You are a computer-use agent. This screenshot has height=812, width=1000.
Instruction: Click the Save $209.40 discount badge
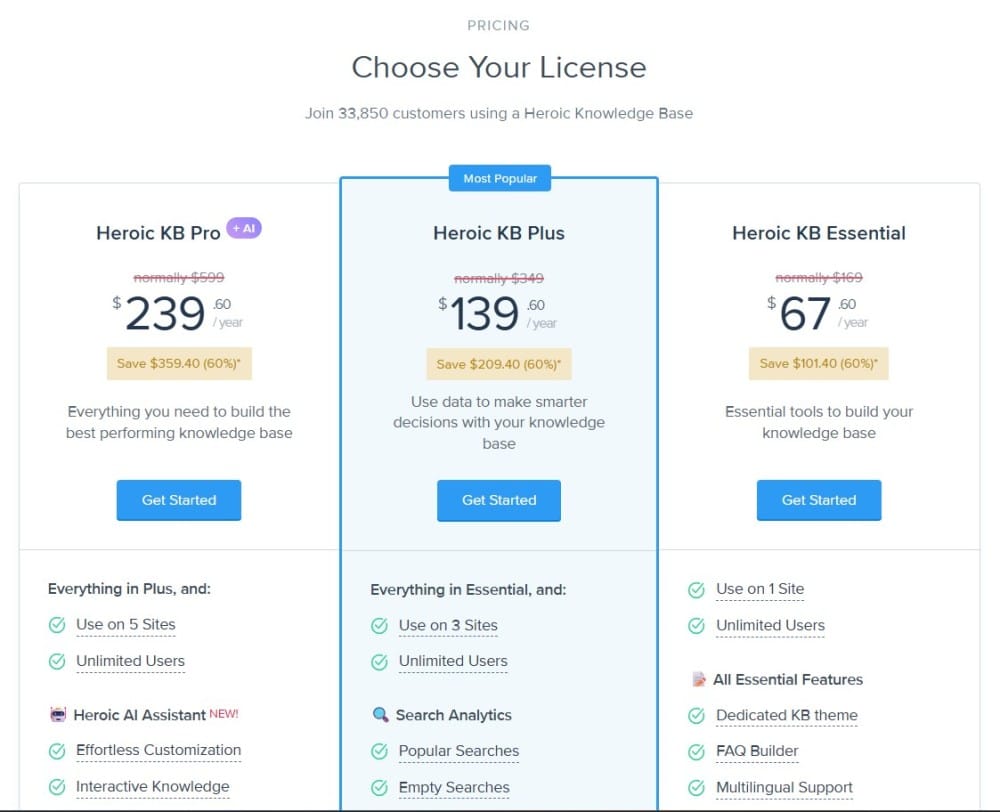pos(499,363)
